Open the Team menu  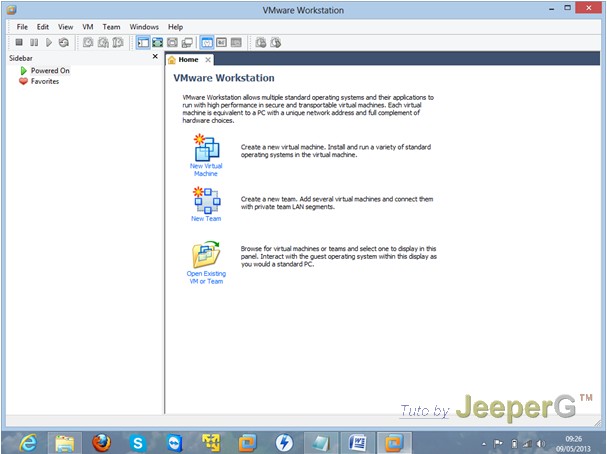pos(111,27)
